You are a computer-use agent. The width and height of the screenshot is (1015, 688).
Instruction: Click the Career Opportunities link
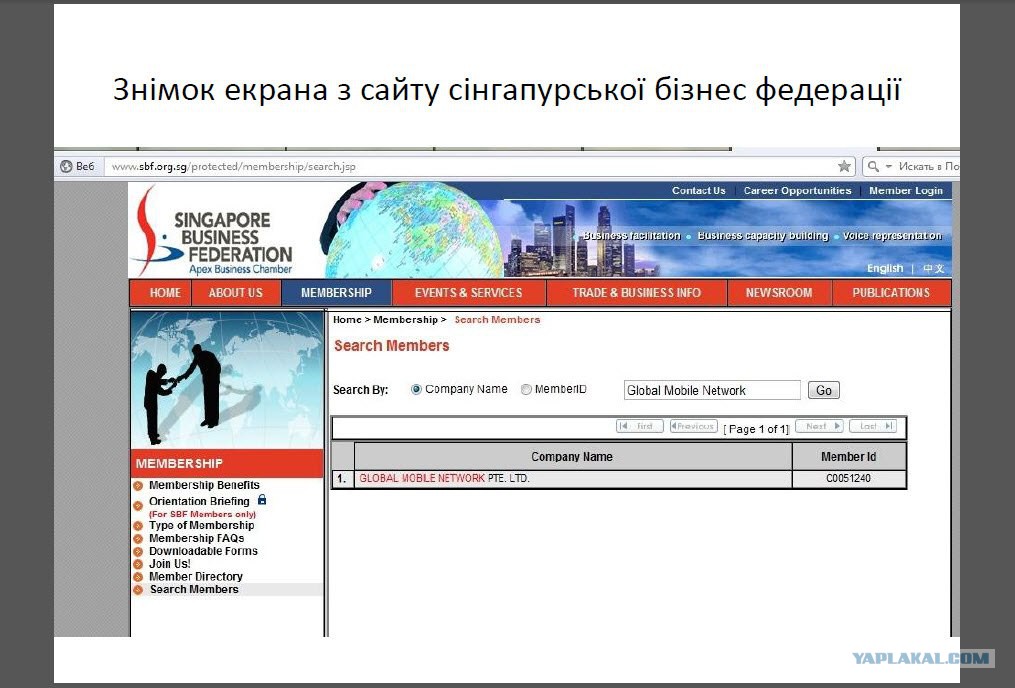[797, 190]
